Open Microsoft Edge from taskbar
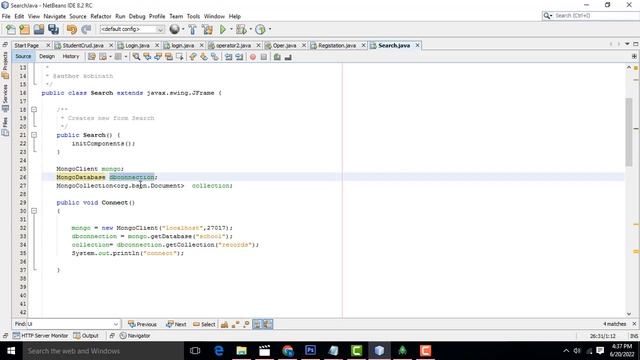The width and height of the screenshot is (640, 360). point(219,351)
